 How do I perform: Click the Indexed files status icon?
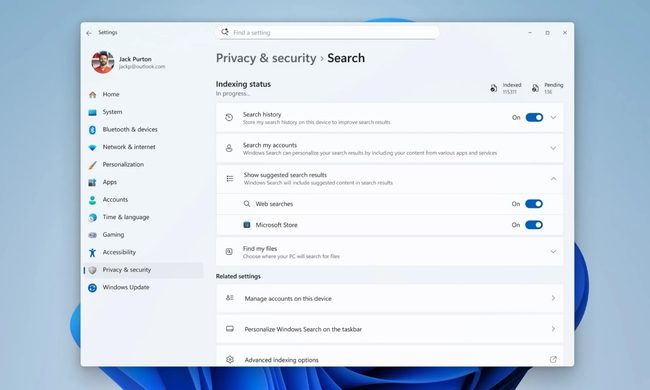(493, 88)
